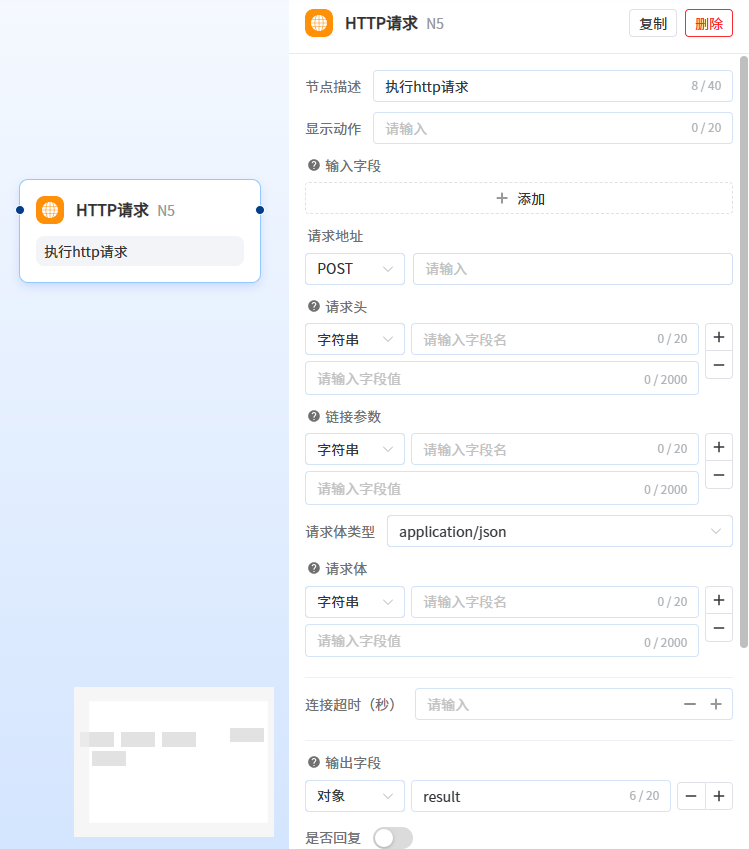Click the HTTP globe icon in panel header
749x849 pixels.
coord(319,23)
